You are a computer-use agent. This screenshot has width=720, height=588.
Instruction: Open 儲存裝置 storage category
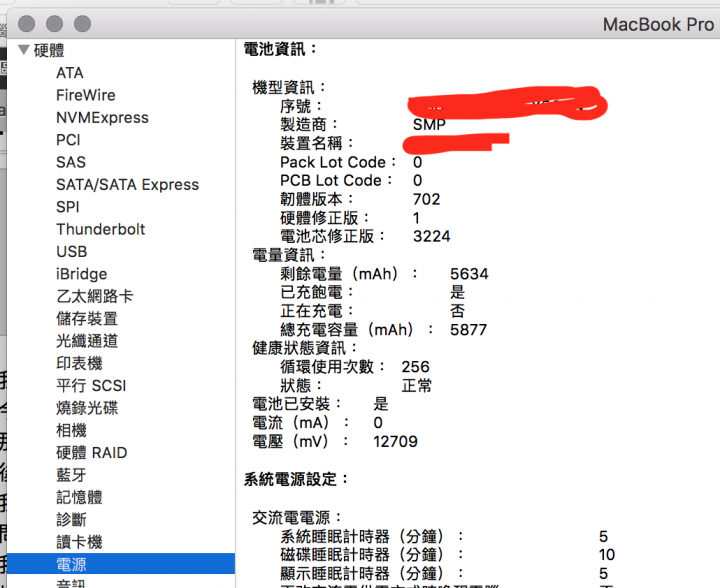click(87, 319)
